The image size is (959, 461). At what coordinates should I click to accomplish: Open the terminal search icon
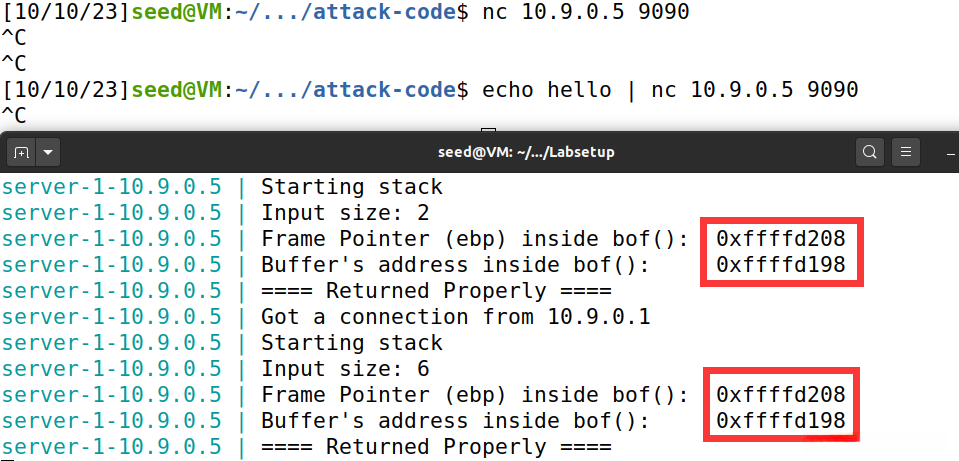pyautogui.click(x=871, y=152)
